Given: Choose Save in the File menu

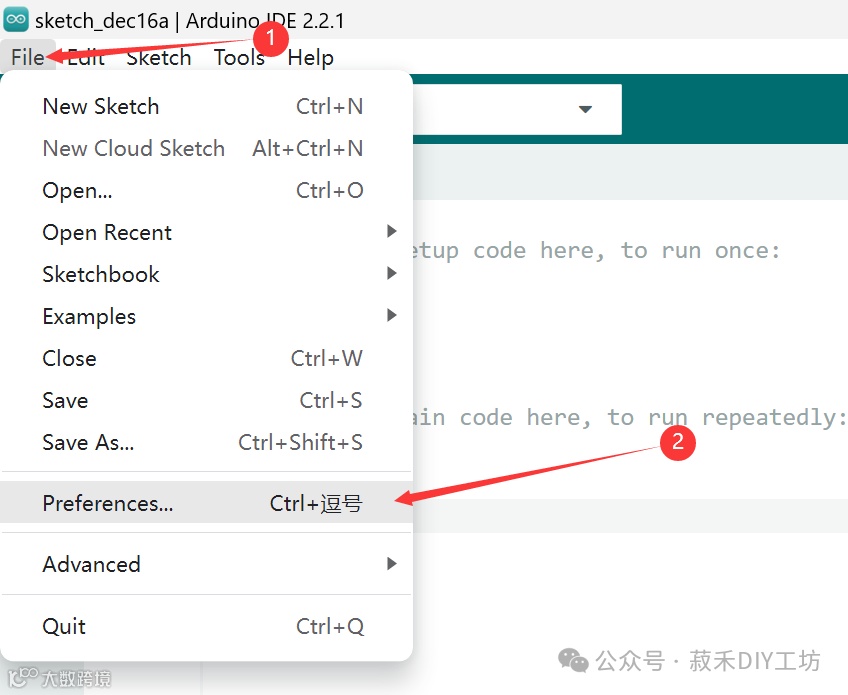Looking at the screenshot, I should [x=206, y=400].
